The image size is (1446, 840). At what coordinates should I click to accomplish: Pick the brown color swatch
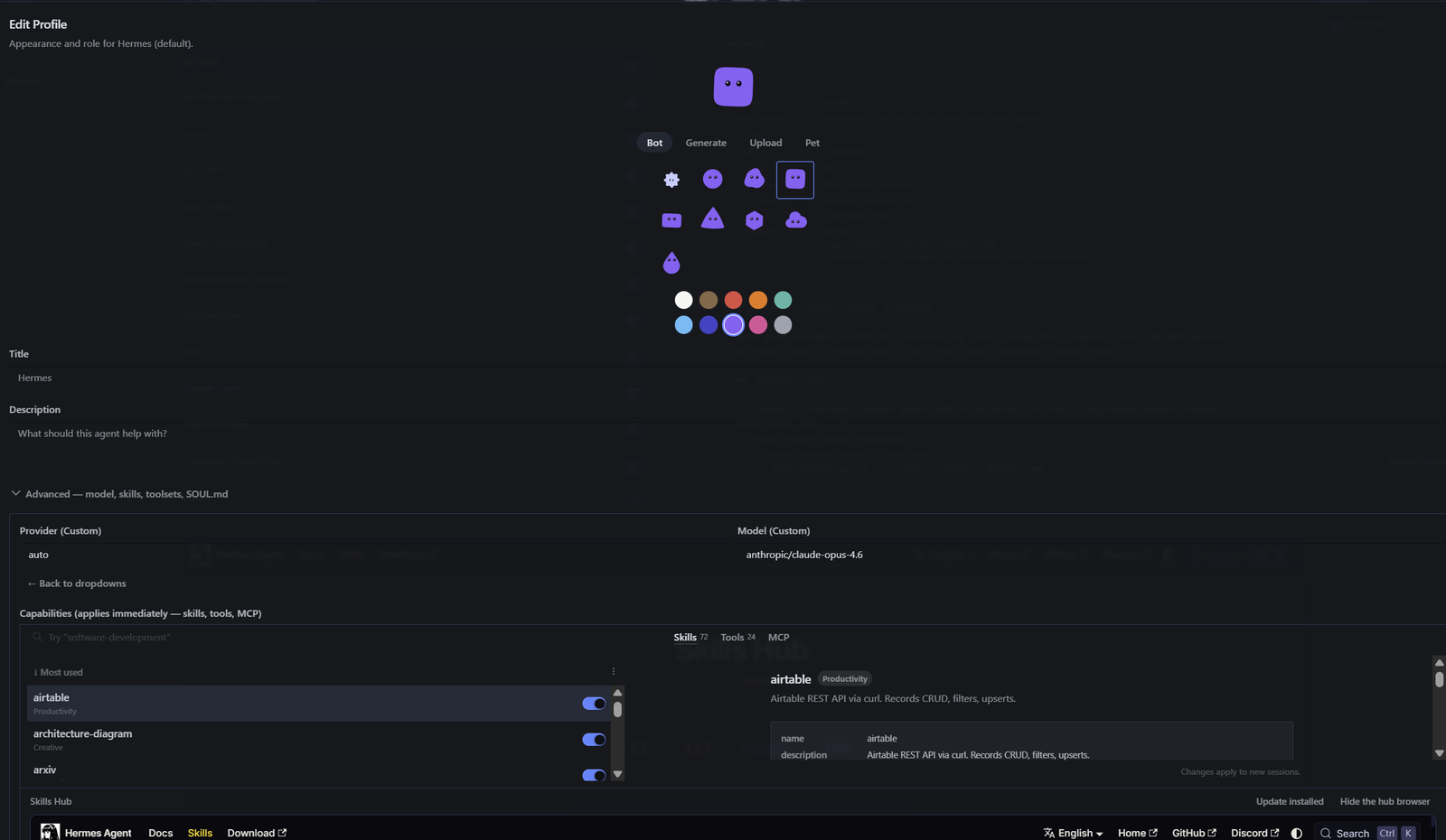click(709, 300)
